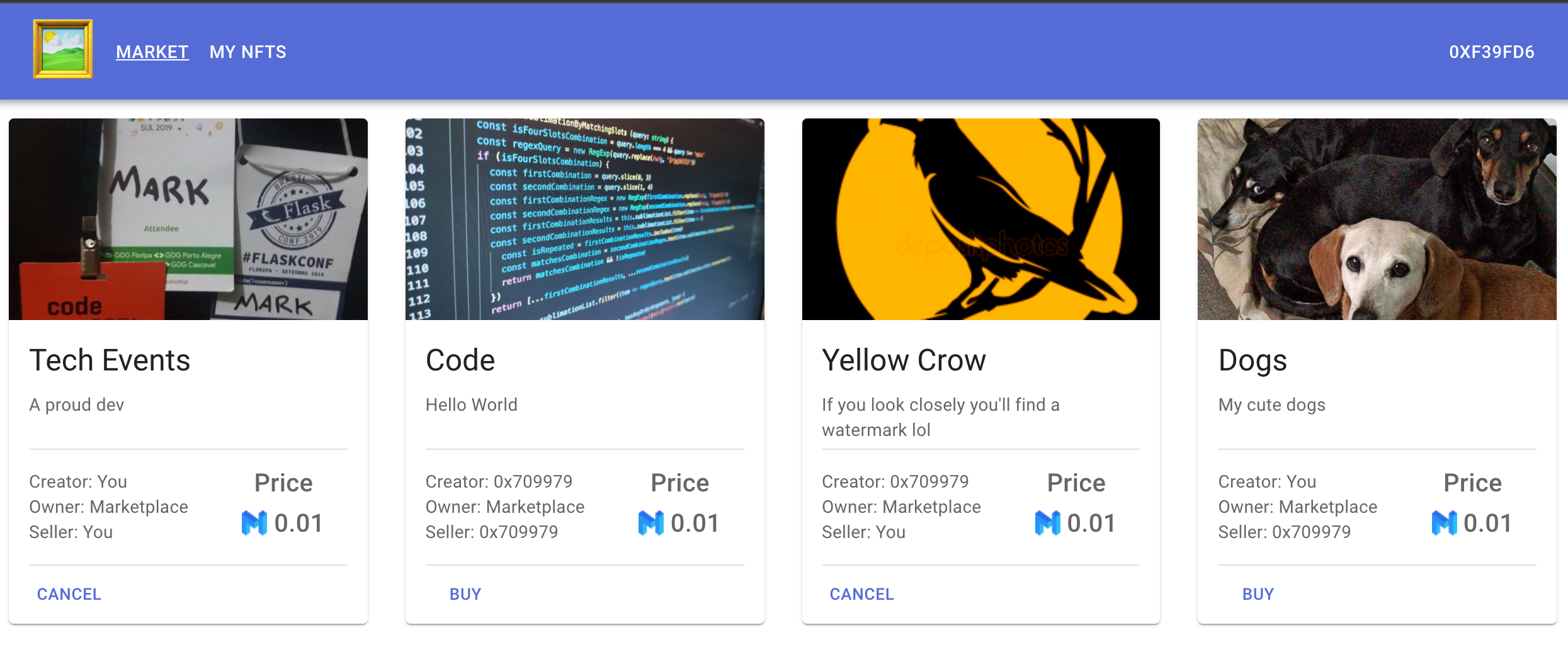Click the Polygon icon on Code price
Screen dimensions: 1568x659
click(650, 523)
